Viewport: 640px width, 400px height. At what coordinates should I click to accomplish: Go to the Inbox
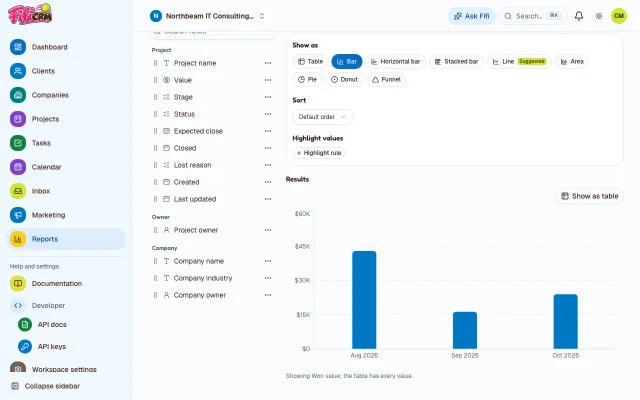click(x=65, y=191)
